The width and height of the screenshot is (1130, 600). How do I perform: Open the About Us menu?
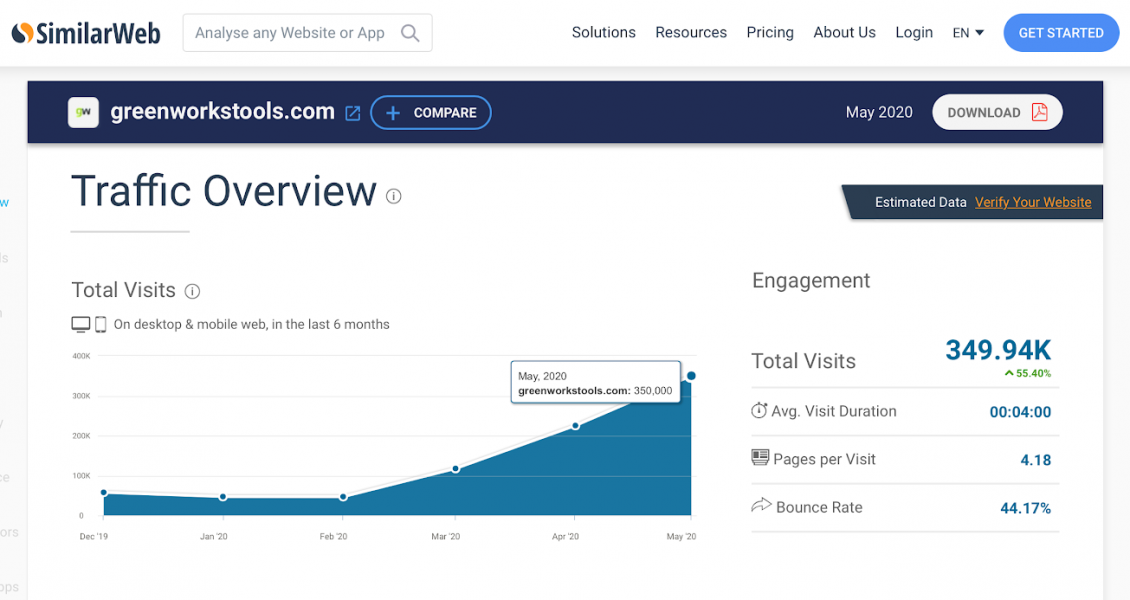point(845,32)
